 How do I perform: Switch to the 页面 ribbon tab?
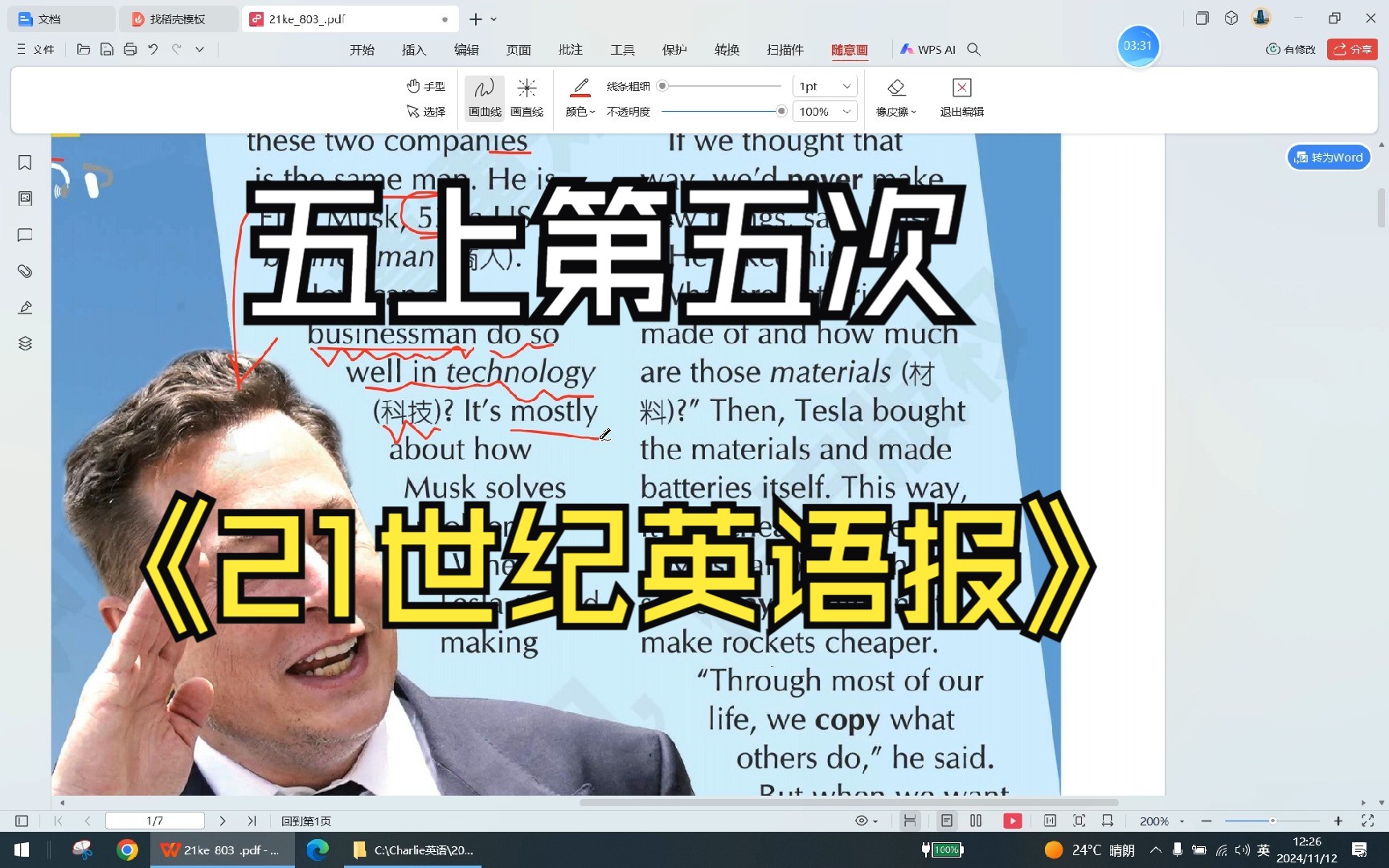(x=518, y=50)
